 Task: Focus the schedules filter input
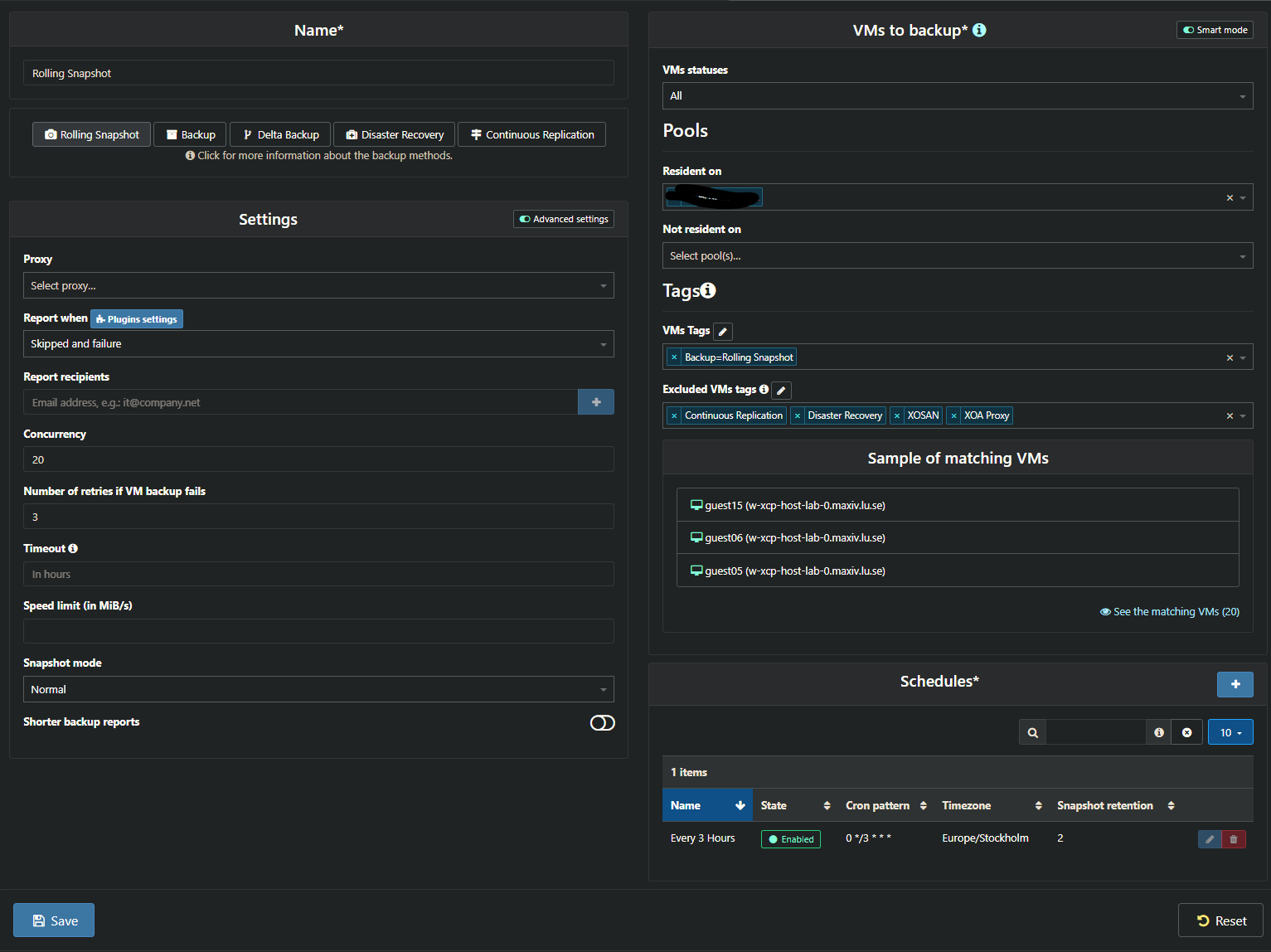[x=1096, y=732]
